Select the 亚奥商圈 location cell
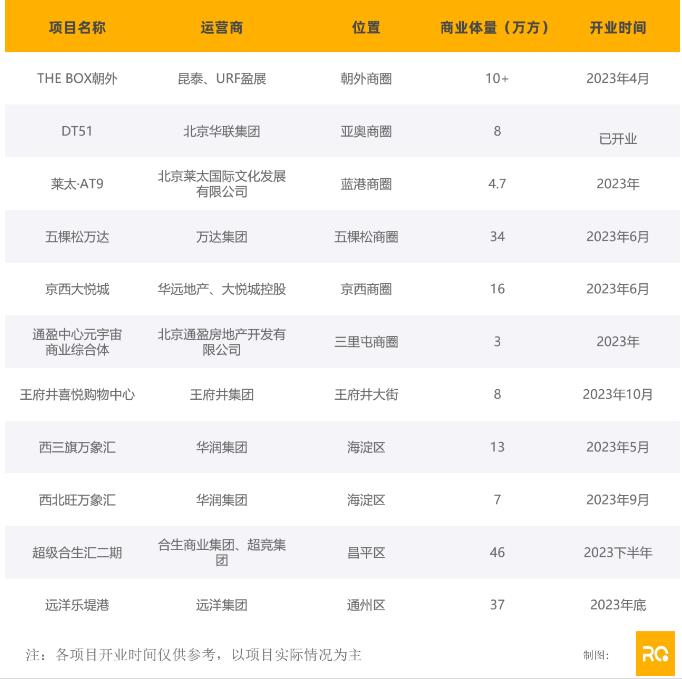The height and width of the screenshot is (679, 682). click(x=366, y=131)
